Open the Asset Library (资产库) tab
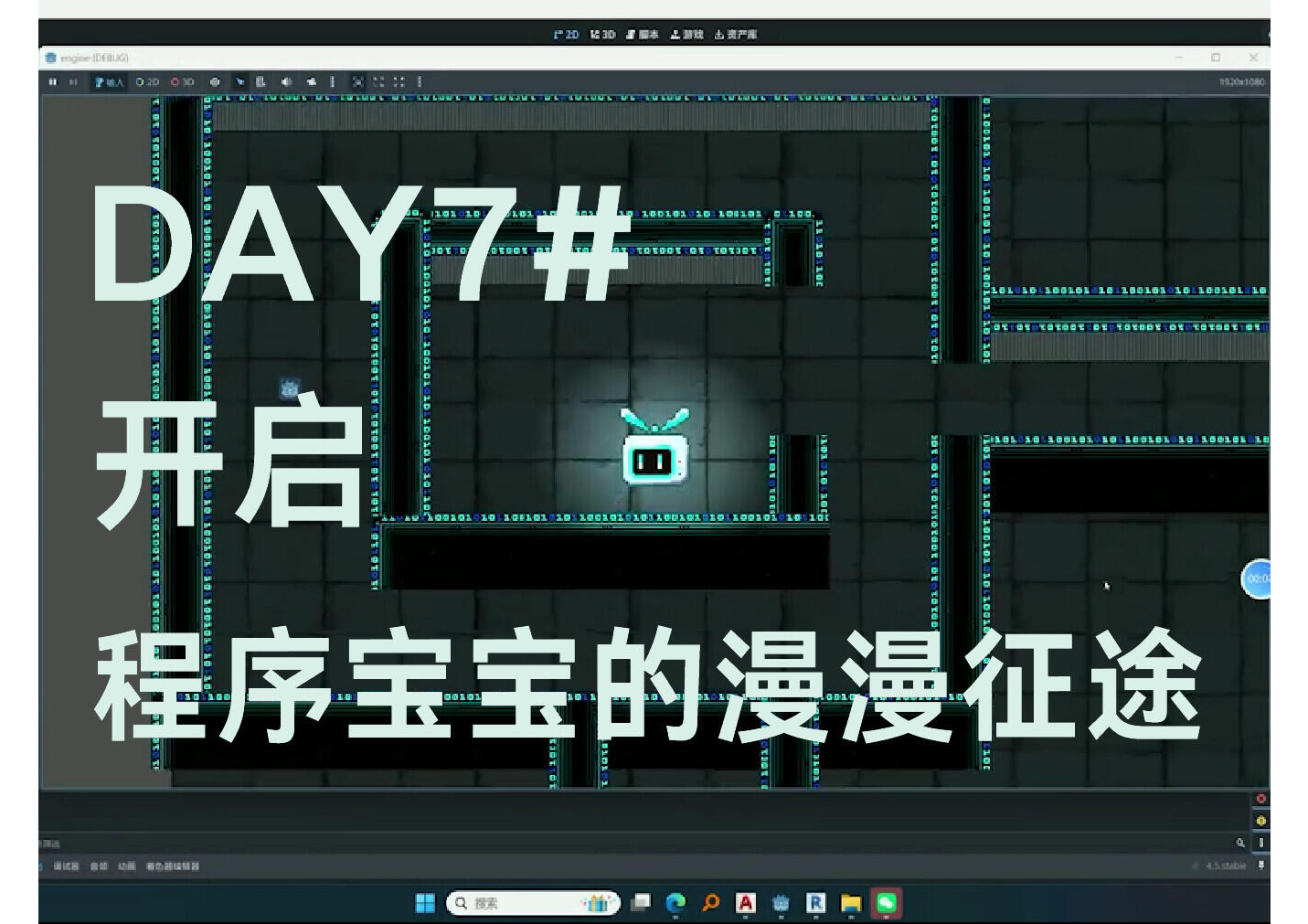Screen dimensions: 1308x924 (x=736, y=35)
